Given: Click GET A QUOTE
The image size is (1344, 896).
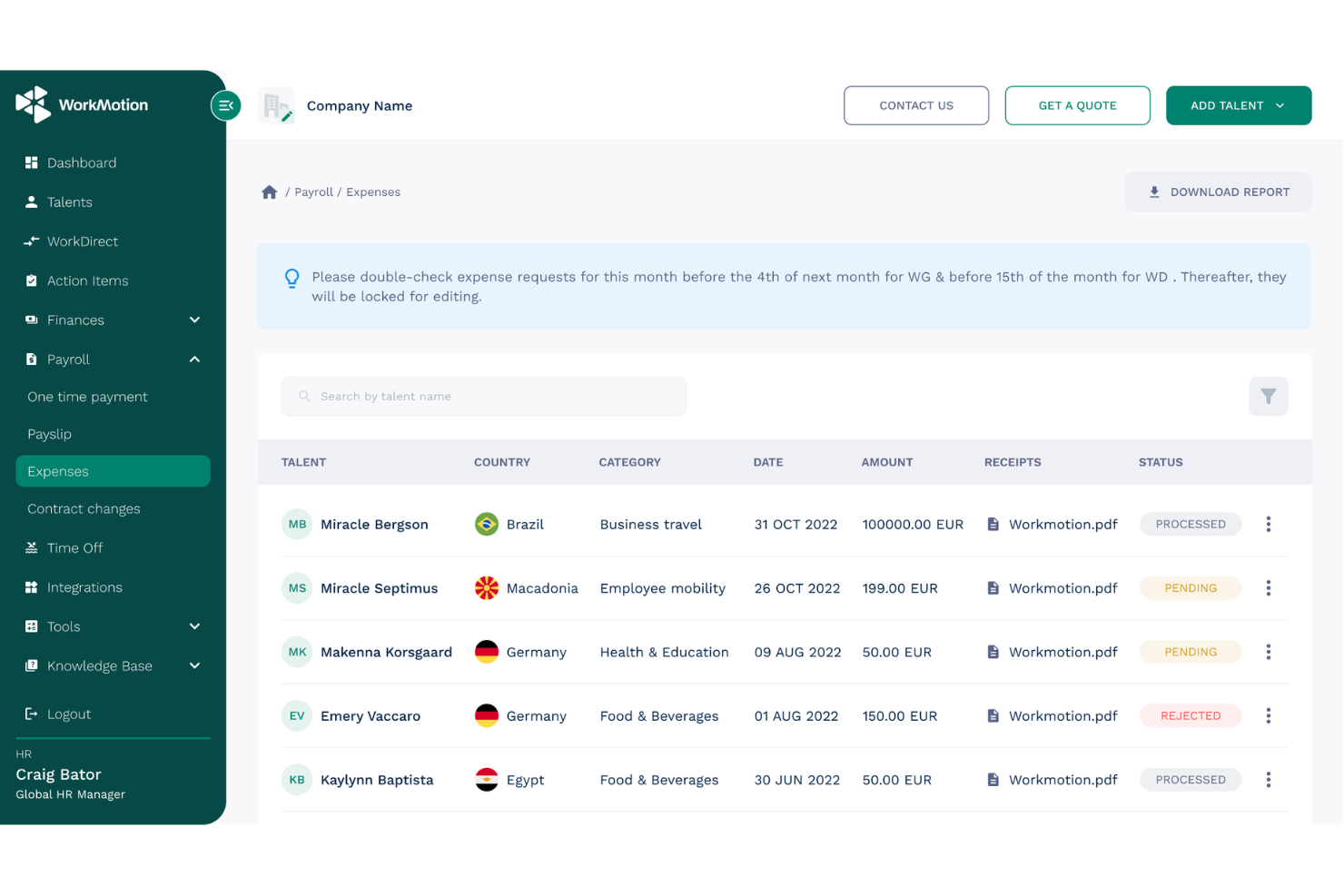Looking at the screenshot, I should pyautogui.click(x=1077, y=105).
